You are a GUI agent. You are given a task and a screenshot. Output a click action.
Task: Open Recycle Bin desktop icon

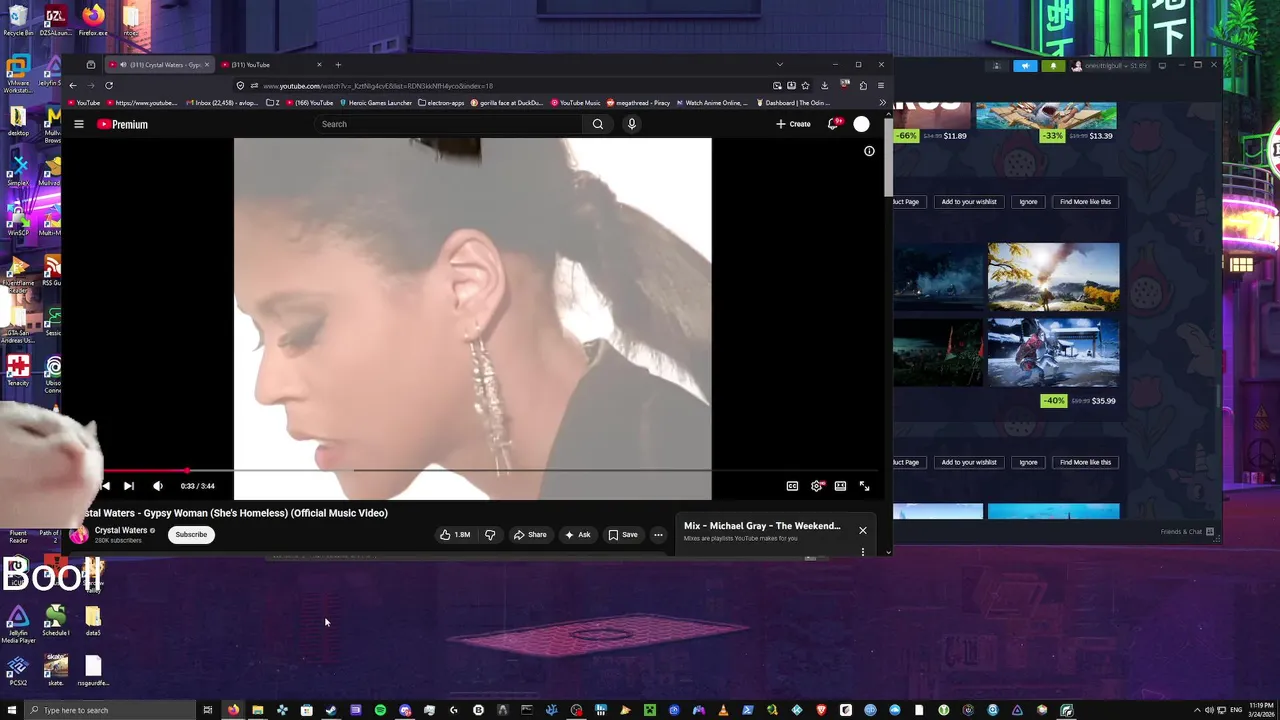18,20
